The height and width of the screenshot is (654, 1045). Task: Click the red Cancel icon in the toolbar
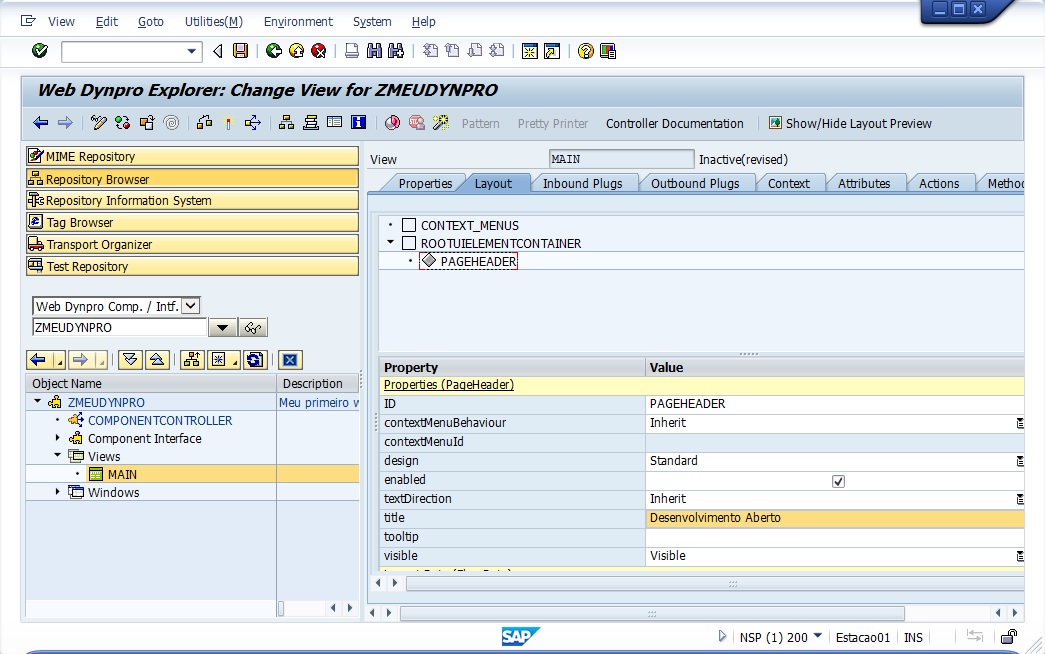click(318, 51)
